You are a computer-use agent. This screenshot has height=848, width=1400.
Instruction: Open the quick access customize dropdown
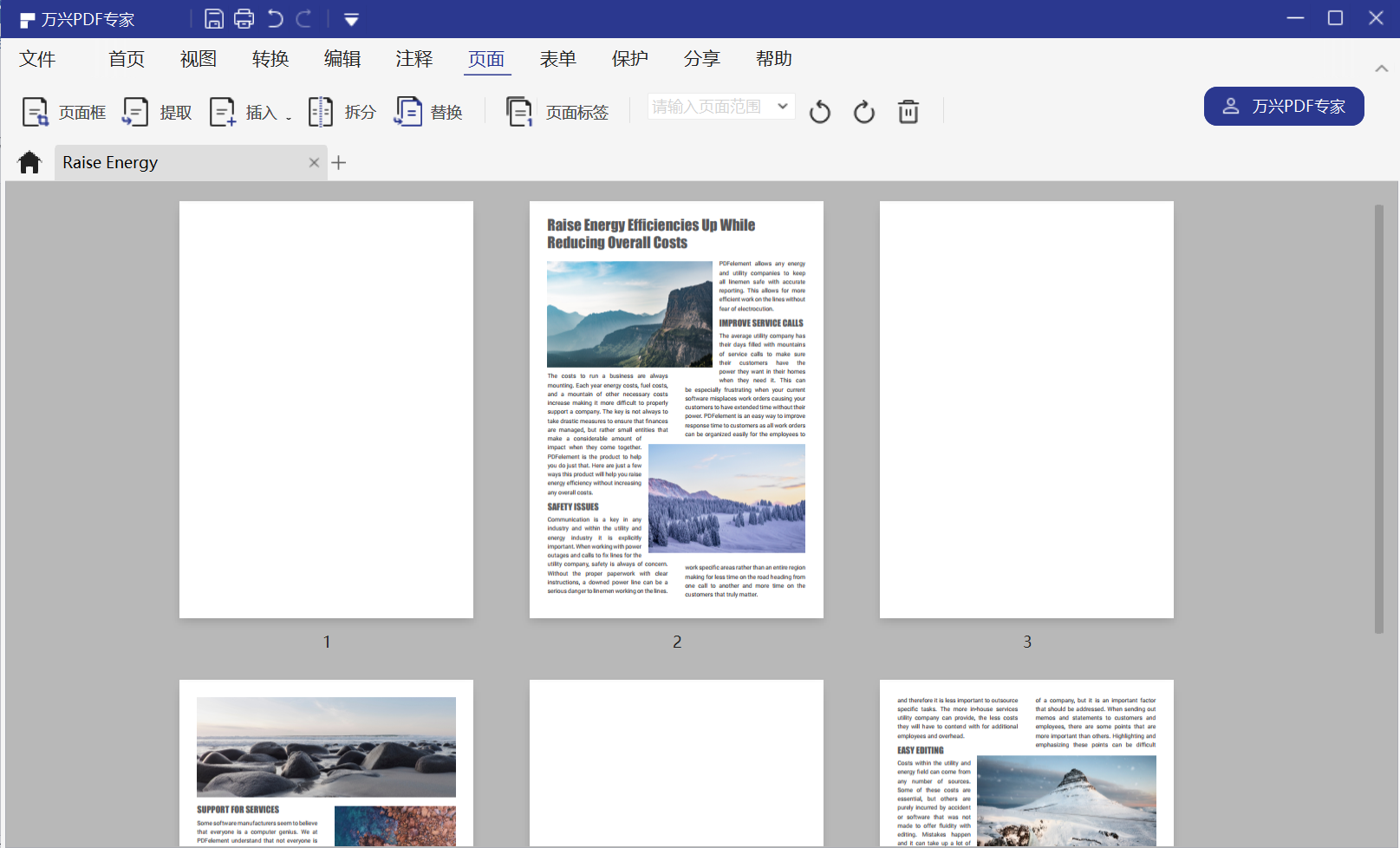(x=351, y=19)
